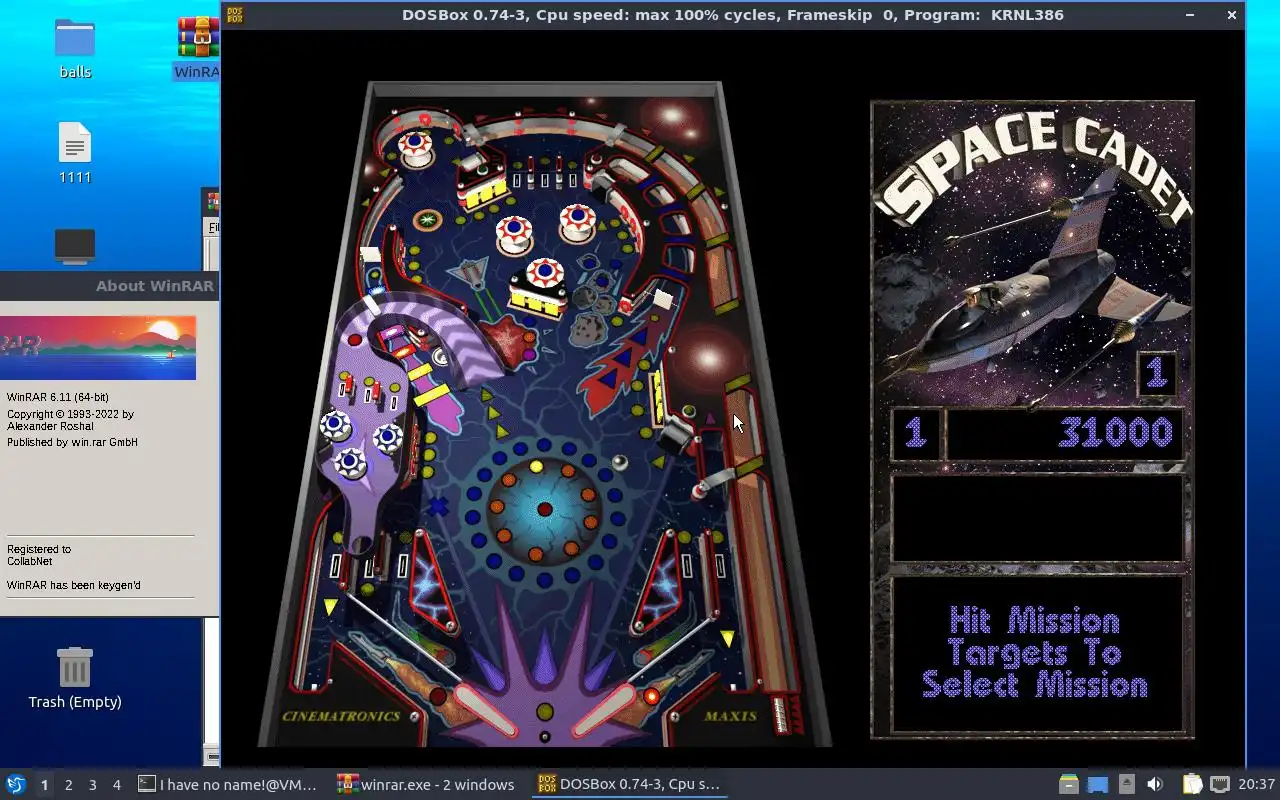Click the yellow center post light between flippers
This screenshot has height=800, width=1280.
[x=544, y=712]
